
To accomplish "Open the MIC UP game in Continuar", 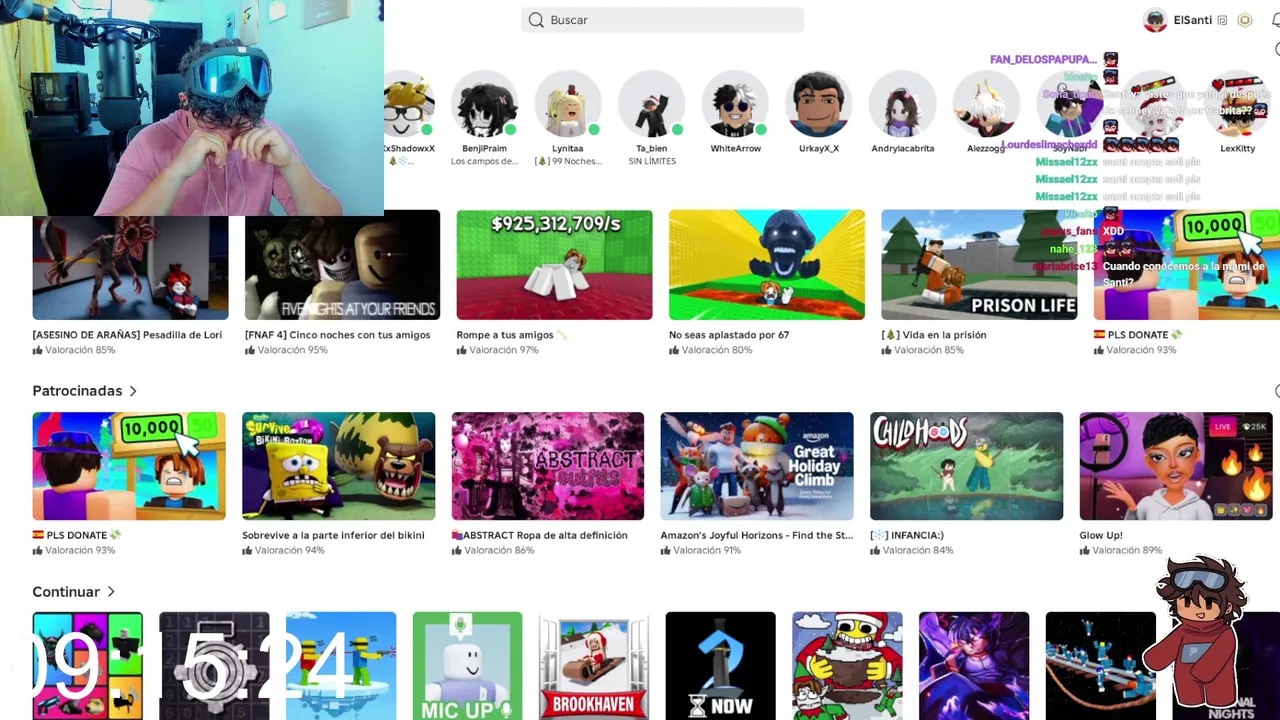I will tap(467, 666).
